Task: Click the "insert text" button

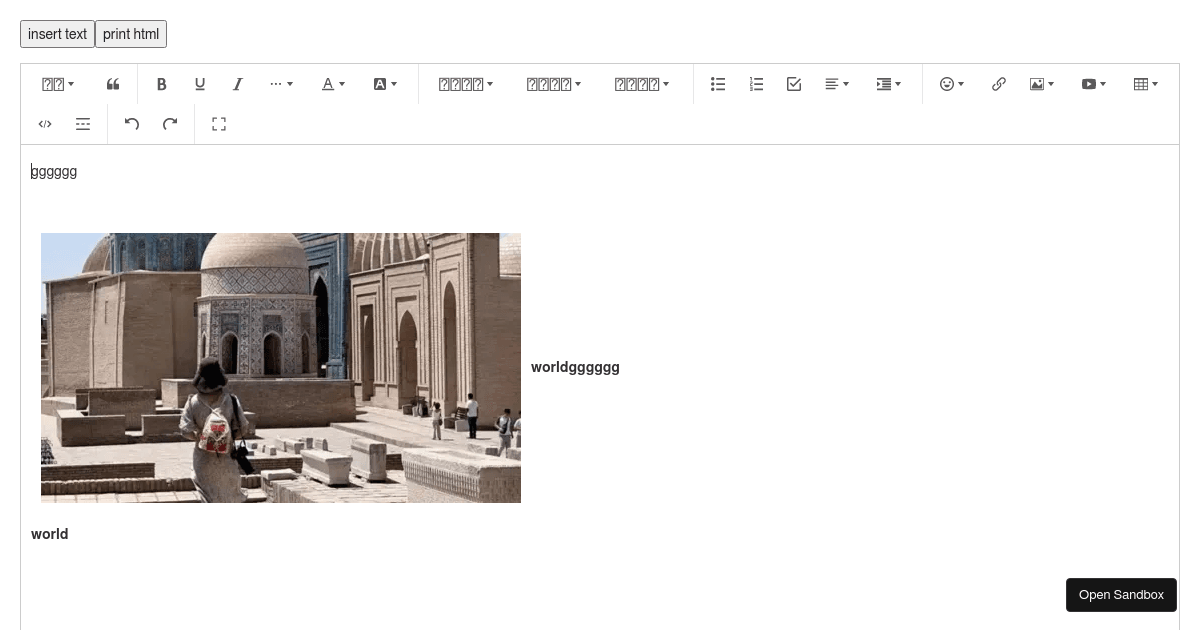Action: [x=57, y=34]
